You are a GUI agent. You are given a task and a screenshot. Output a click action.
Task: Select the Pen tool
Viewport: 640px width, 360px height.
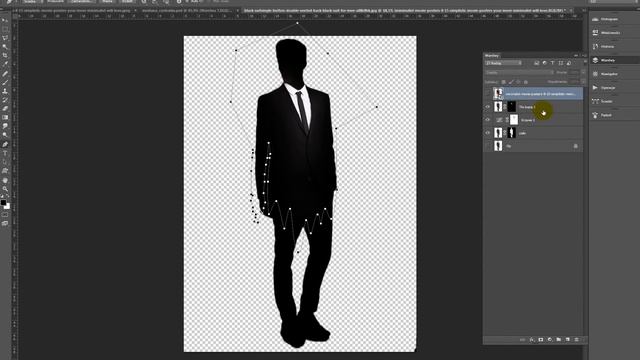coord(5,144)
